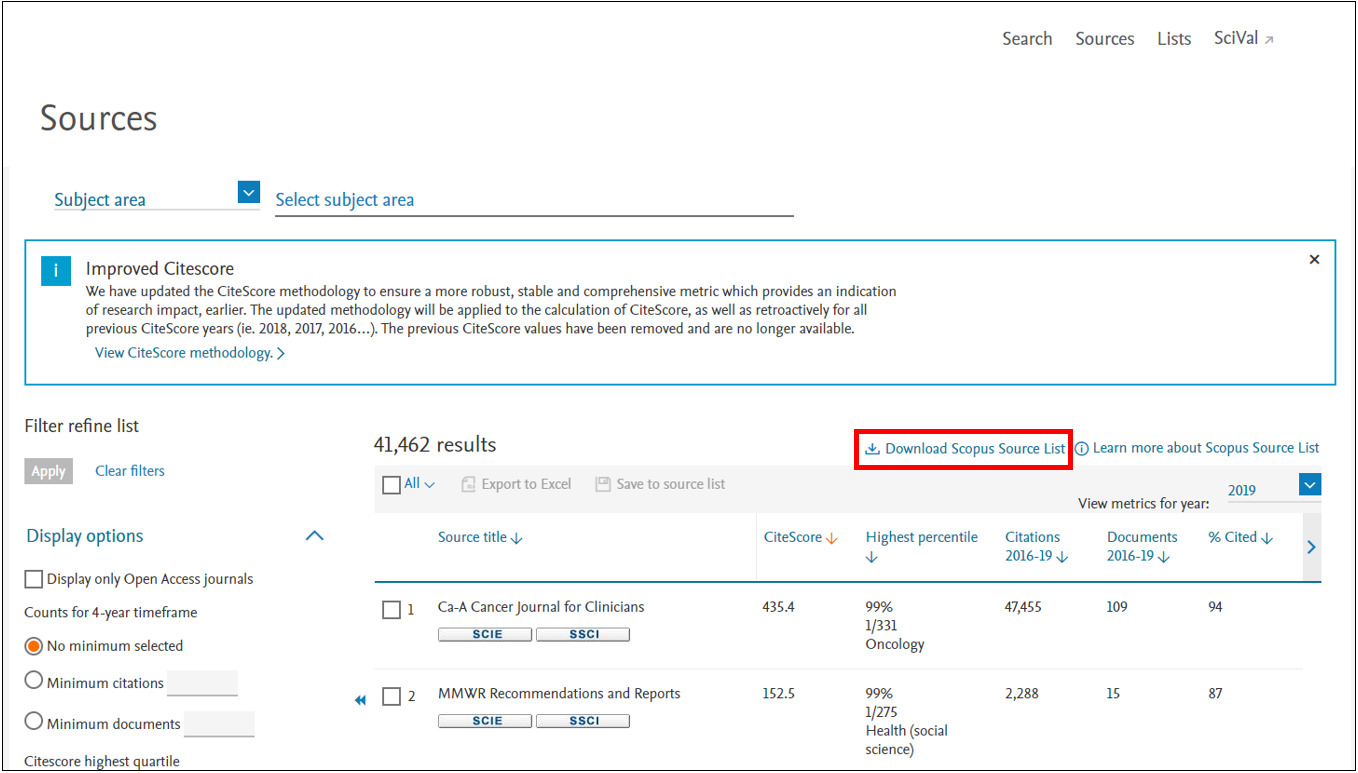Screen dimensions: 1358x773
Task: Open the metrics year 2019 dropdown
Action: click(x=1310, y=485)
